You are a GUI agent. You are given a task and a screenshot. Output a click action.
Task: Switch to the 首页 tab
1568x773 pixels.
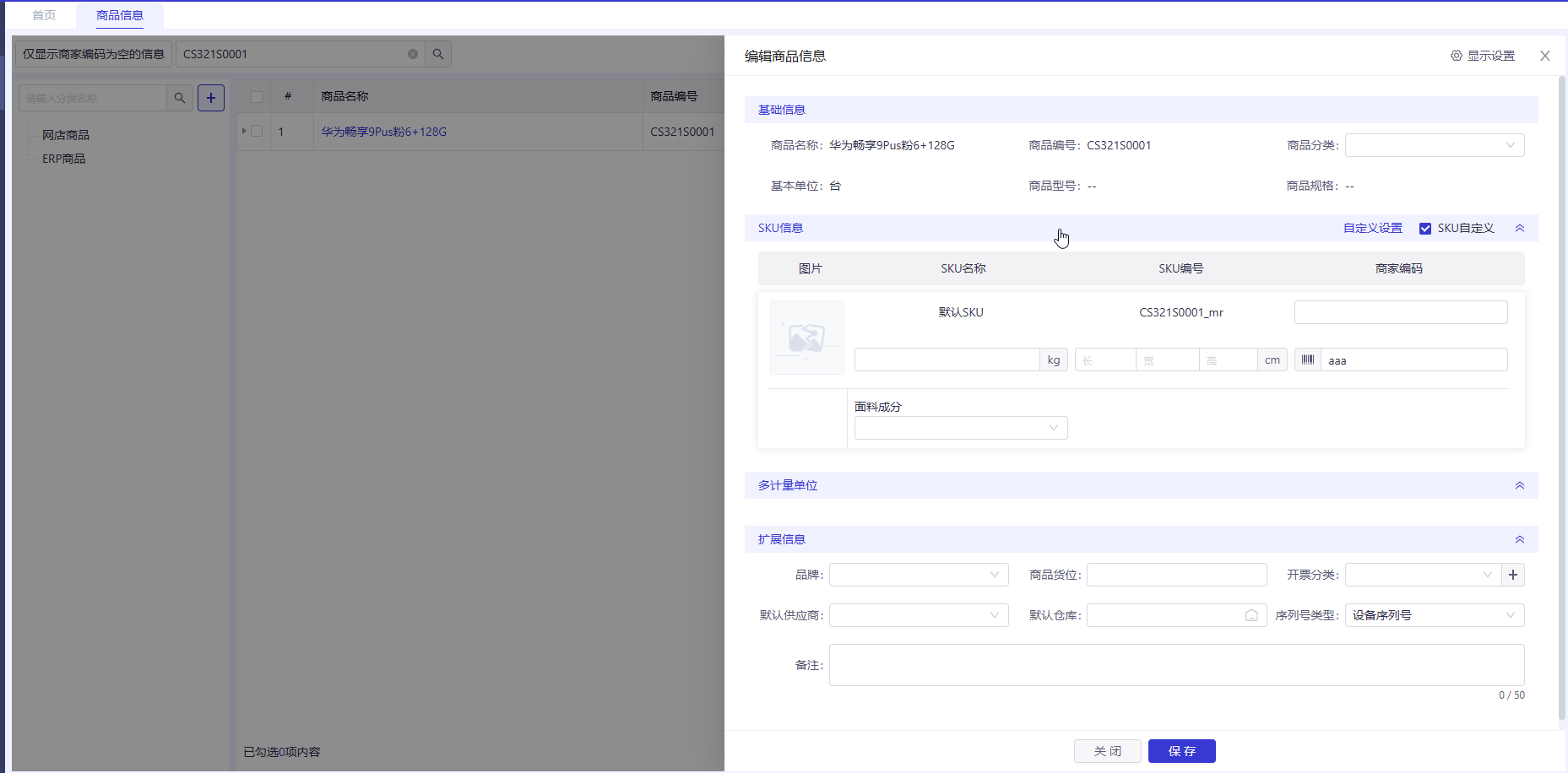point(44,15)
